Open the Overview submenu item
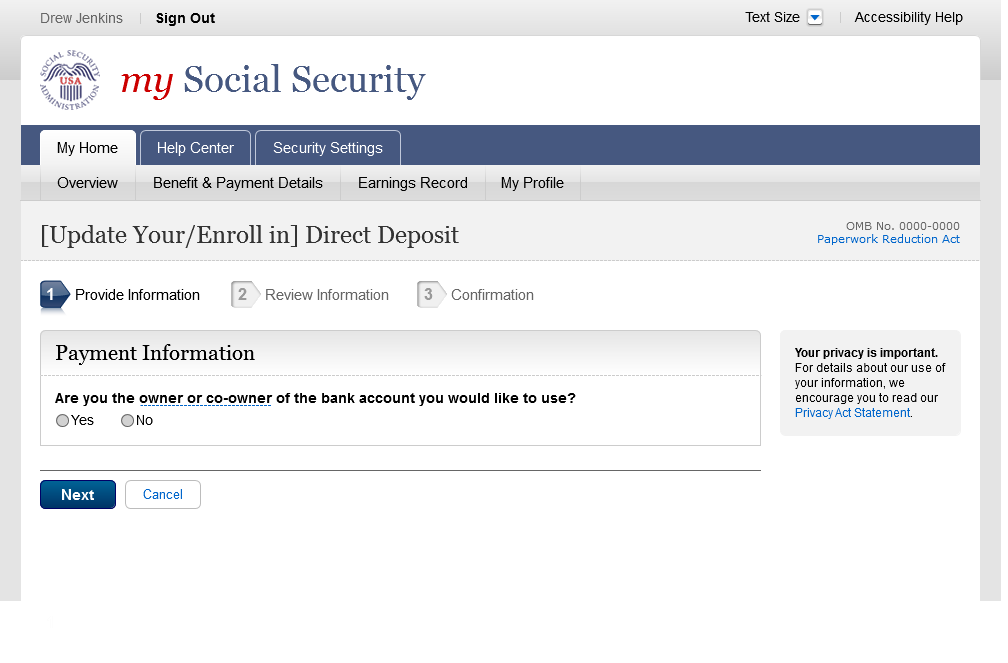Image resolution: width=1008 pixels, height=663 pixels. point(87,183)
